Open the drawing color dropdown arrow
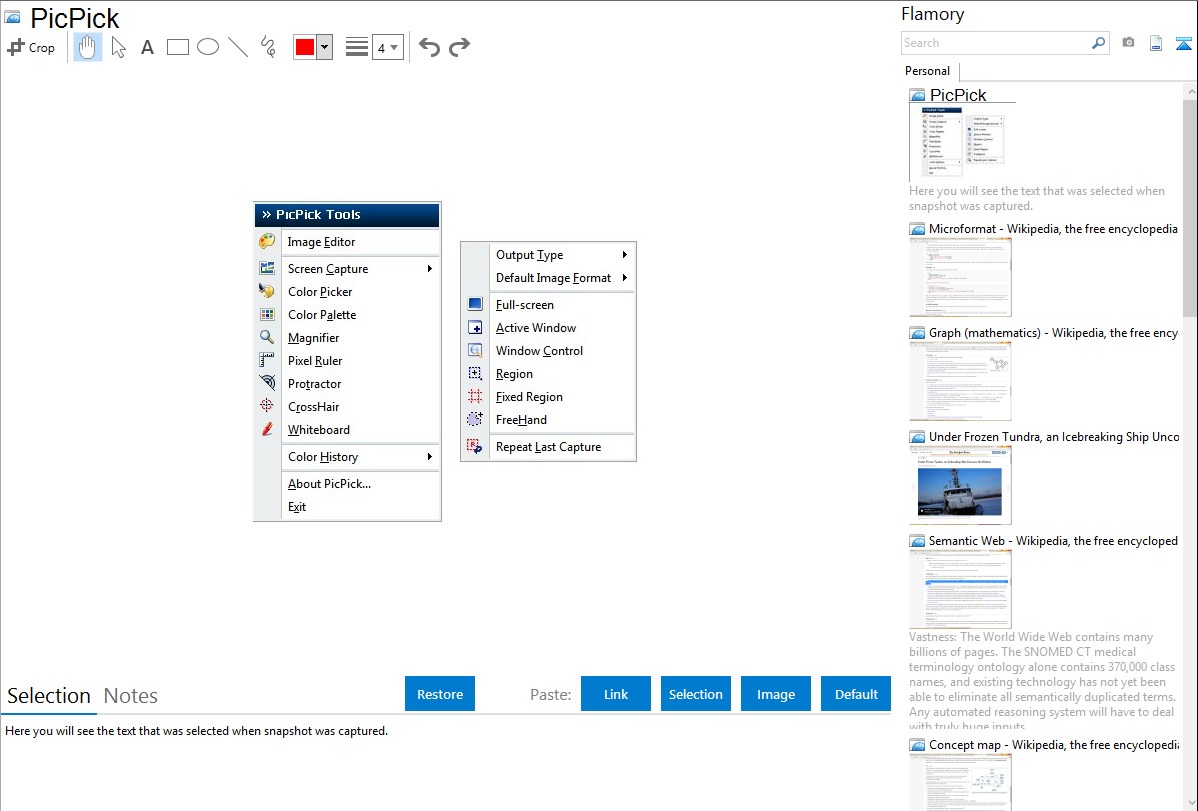Screen dimensions: 1198x811 [x=325, y=47]
